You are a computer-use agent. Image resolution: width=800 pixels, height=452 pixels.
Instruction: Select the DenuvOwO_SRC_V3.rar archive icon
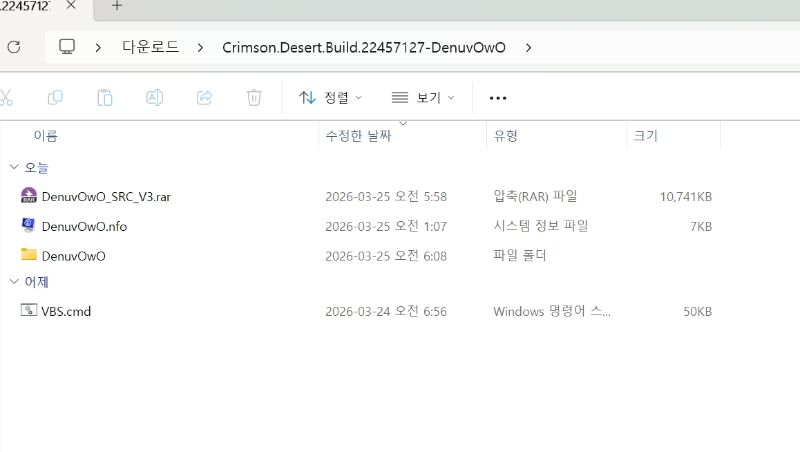pyautogui.click(x=28, y=196)
